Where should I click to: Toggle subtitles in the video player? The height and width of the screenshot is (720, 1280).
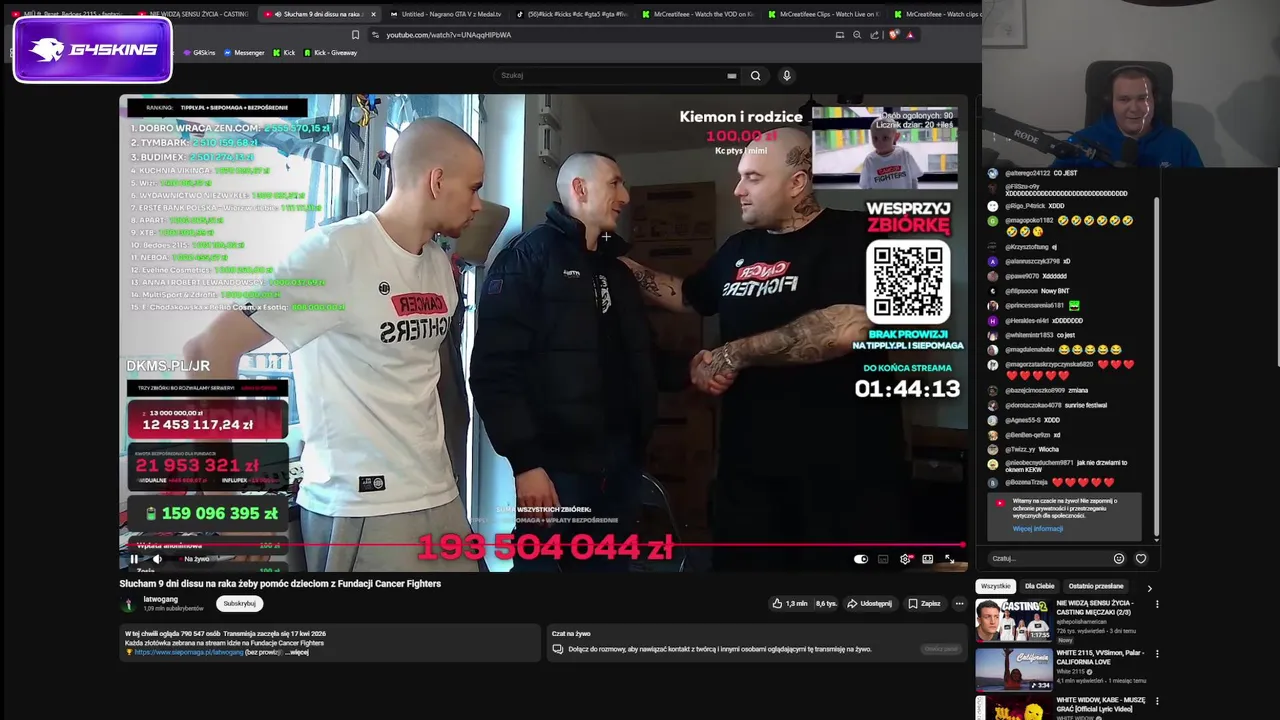[883, 559]
